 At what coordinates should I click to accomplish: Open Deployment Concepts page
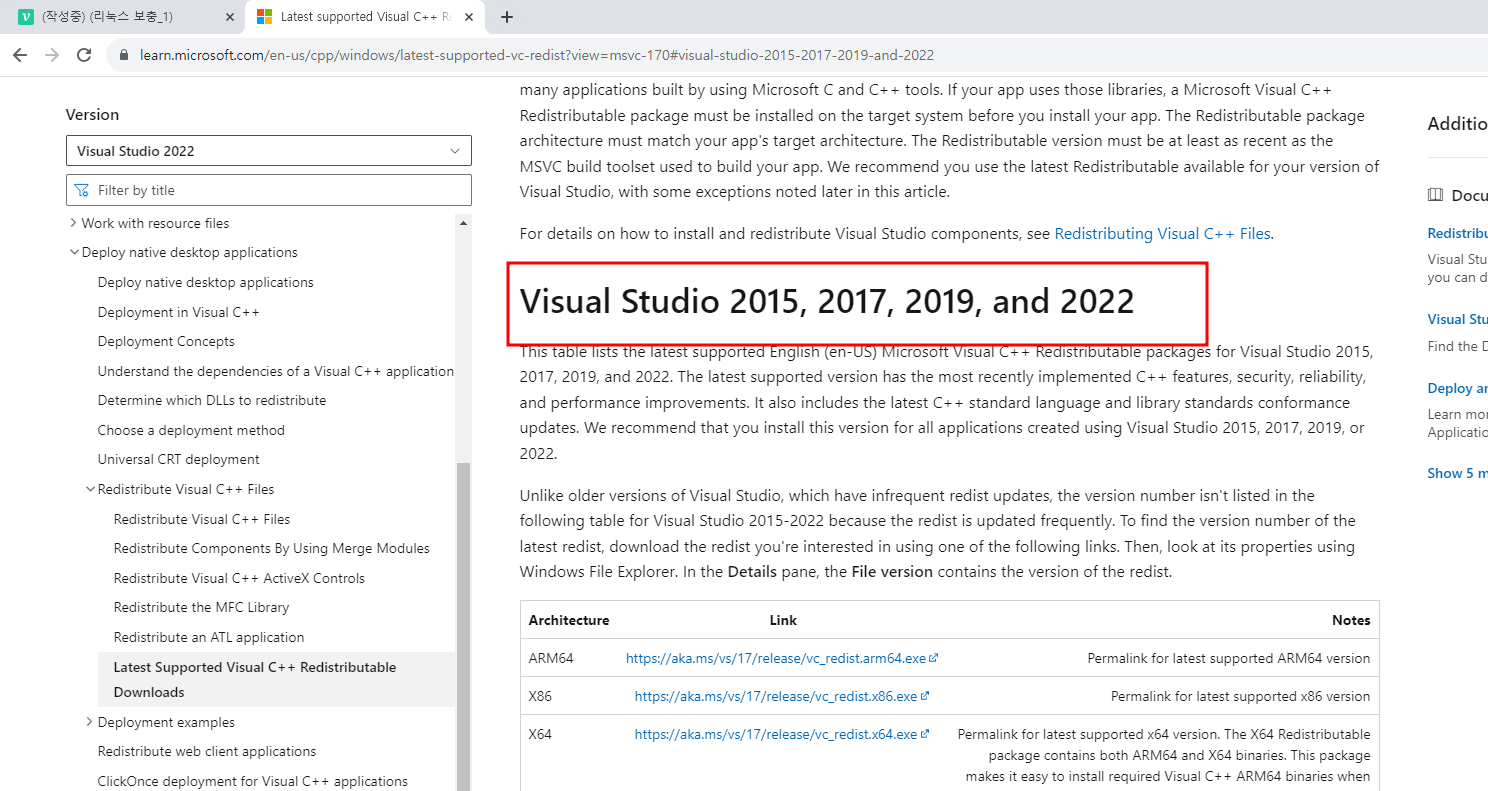(x=166, y=341)
